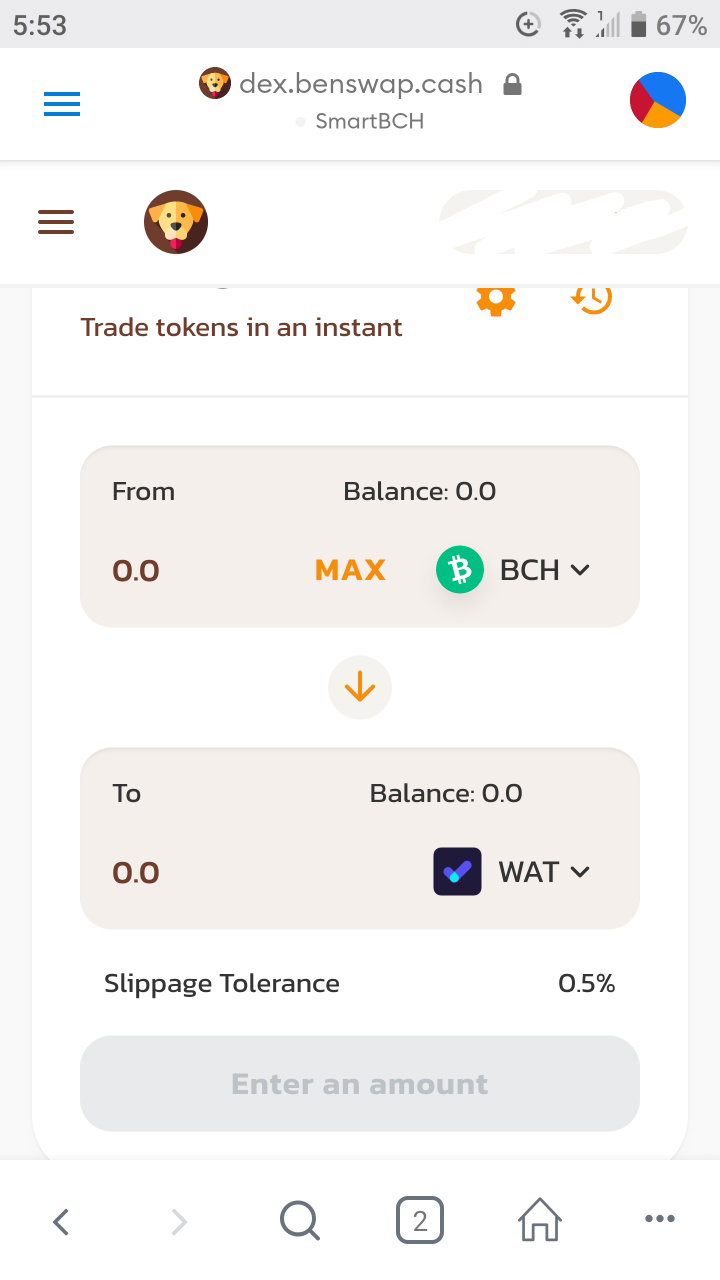
Task: Tap the Enter an amount button
Action: coord(360,1083)
